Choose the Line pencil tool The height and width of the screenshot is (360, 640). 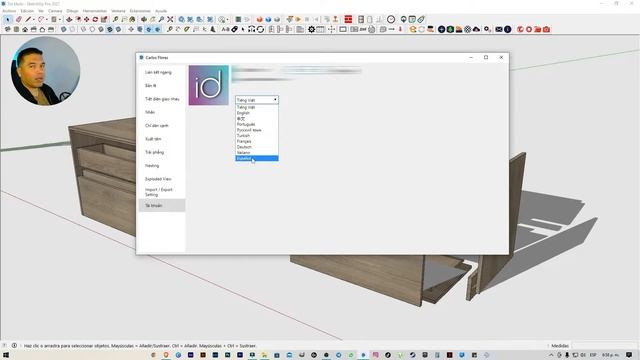[28, 19]
